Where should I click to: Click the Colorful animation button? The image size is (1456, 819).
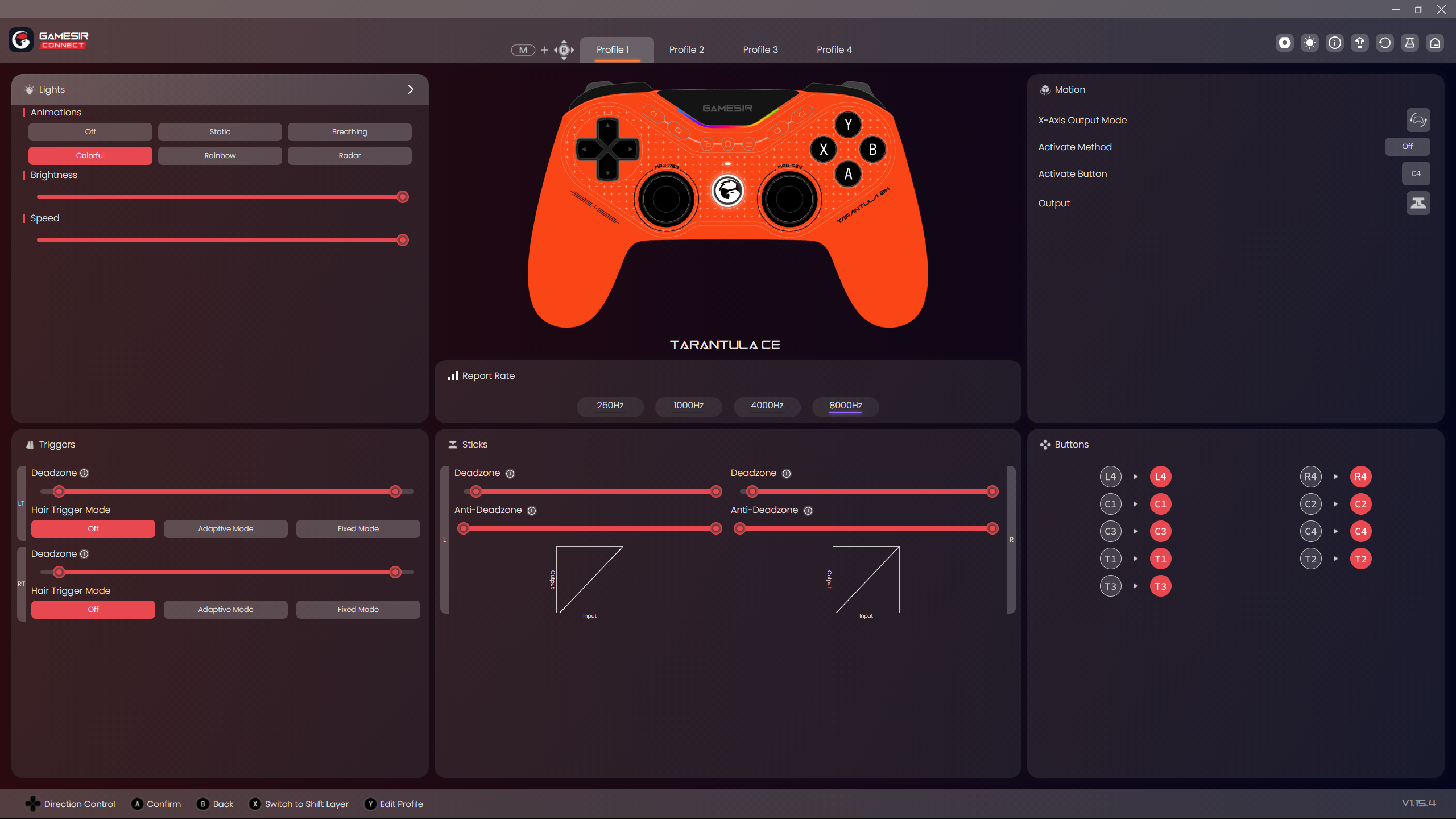[x=90, y=156]
